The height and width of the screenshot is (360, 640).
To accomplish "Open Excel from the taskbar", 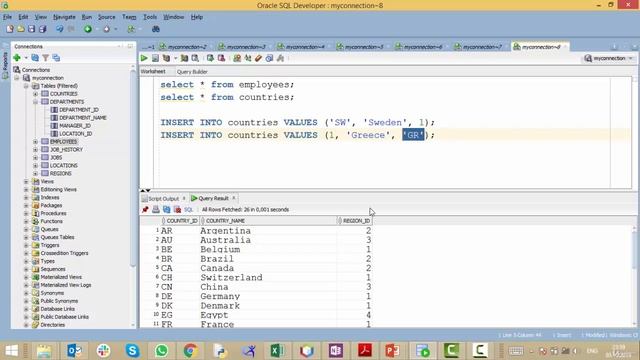I will coord(277,351).
